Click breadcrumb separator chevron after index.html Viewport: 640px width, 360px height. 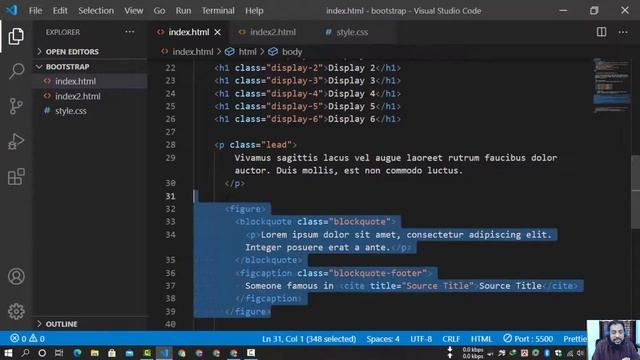[x=219, y=52]
